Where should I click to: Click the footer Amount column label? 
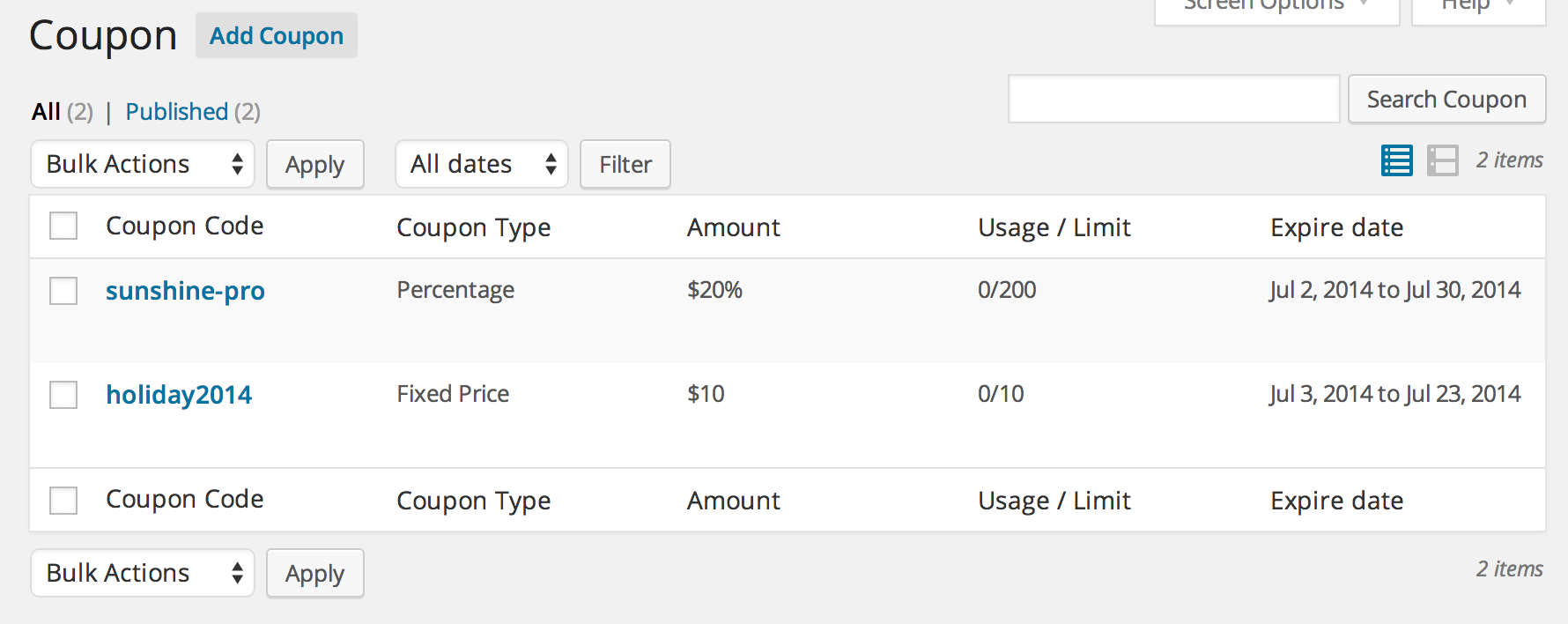point(734,501)
